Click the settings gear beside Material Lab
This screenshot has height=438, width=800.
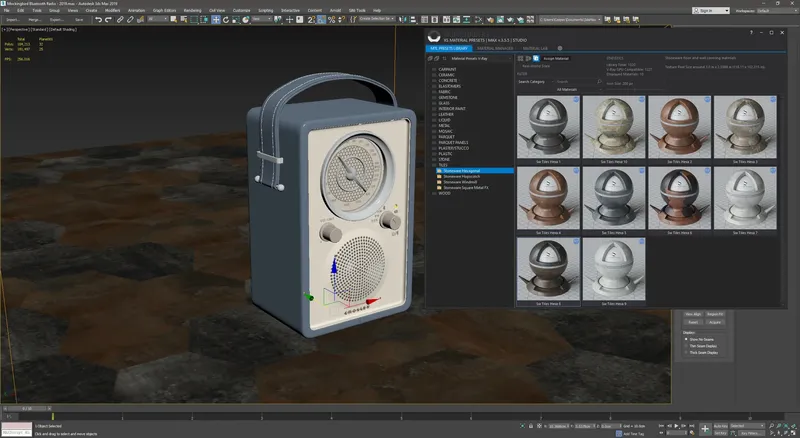click(558, 47)
